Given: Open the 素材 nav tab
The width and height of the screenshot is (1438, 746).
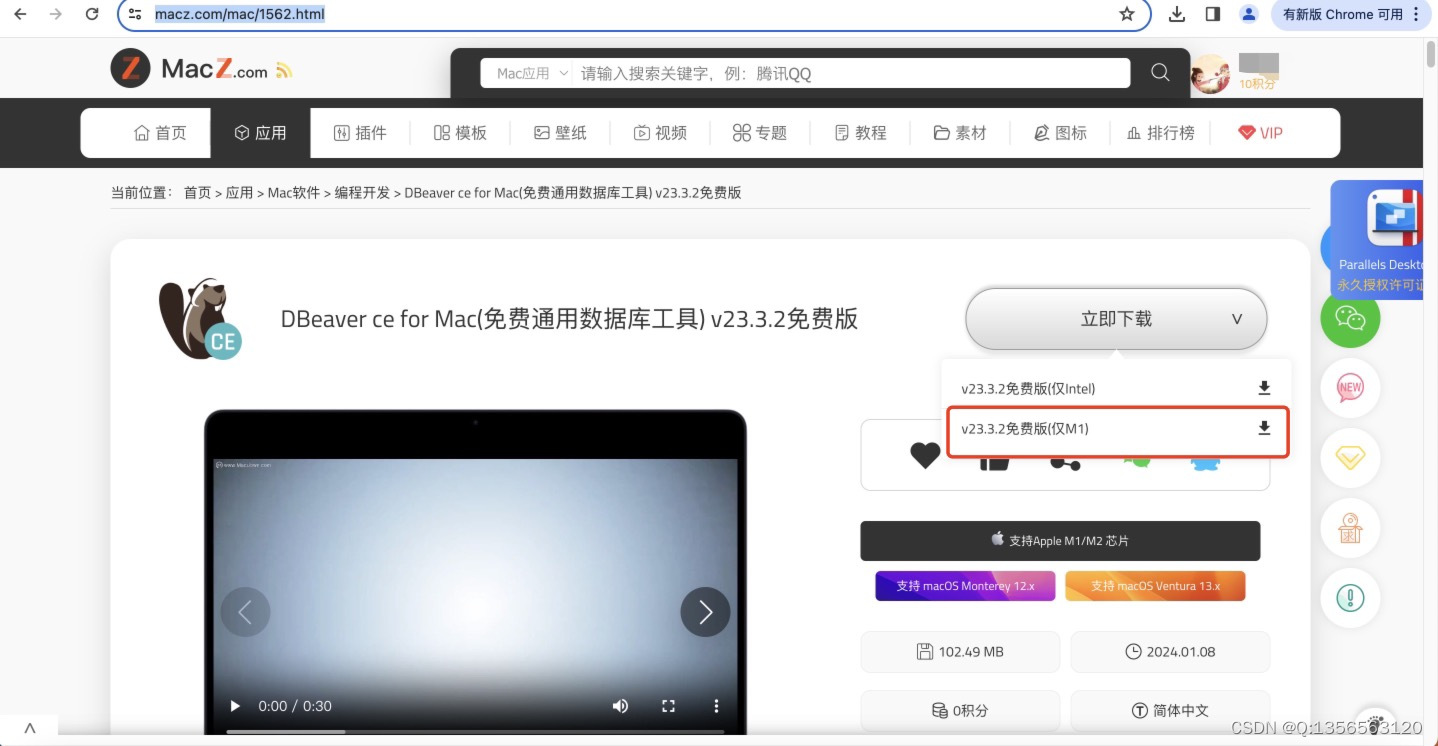Looking at the screenshot, I should click(960, 133).
